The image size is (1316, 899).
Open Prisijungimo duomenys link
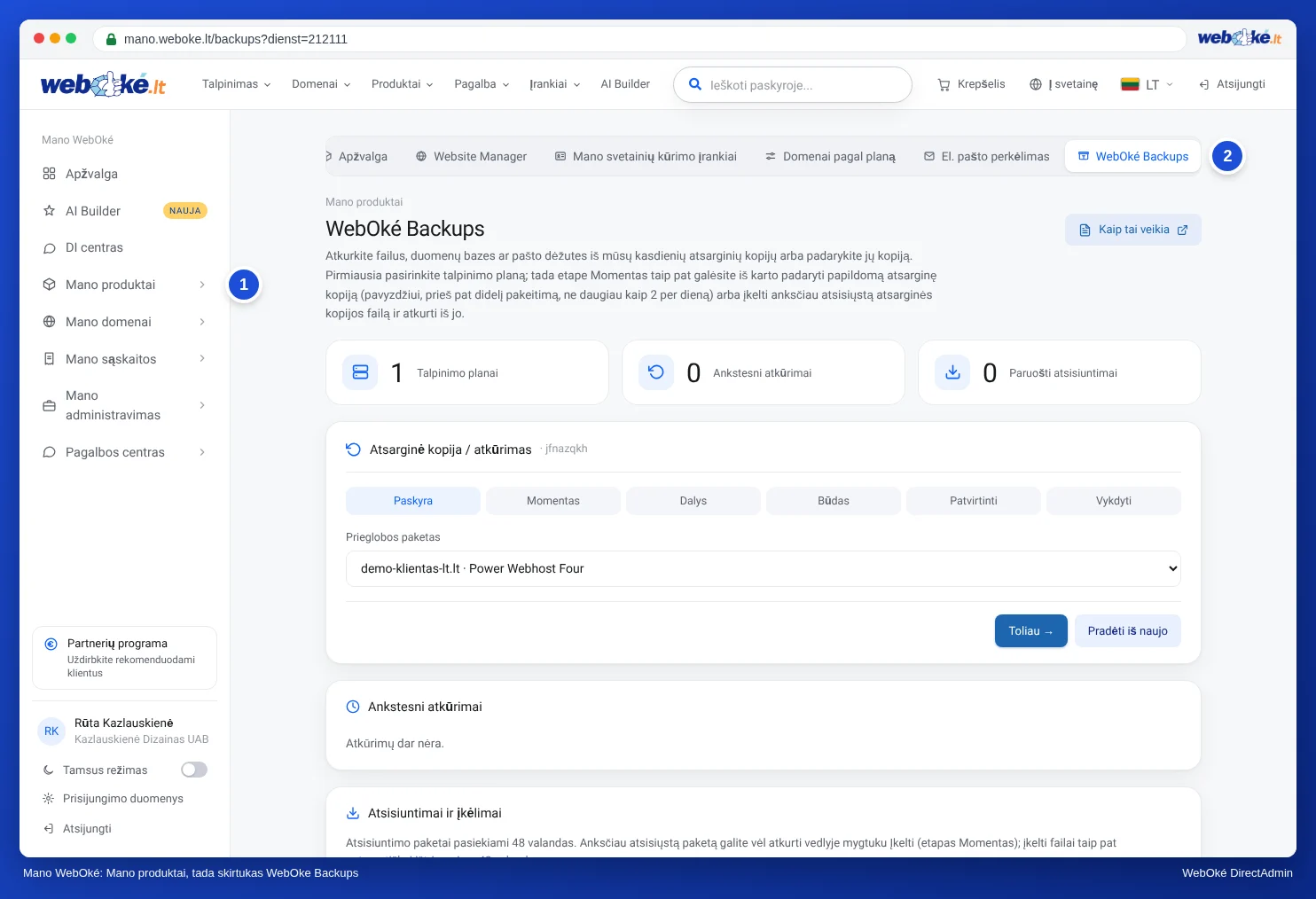[123, 799]
